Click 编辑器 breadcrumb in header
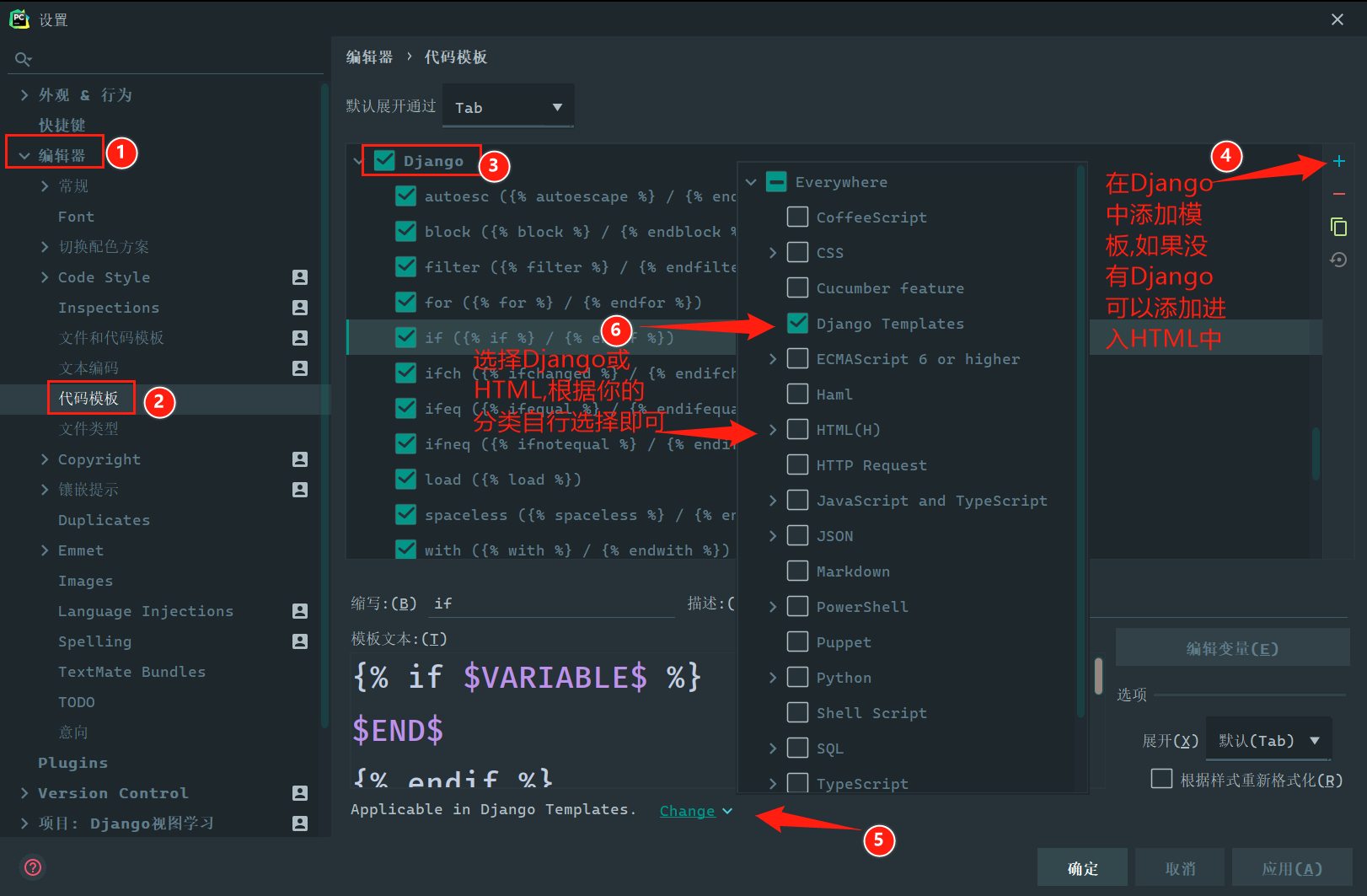Screen dimensions: 1367x896 point(369,57)
